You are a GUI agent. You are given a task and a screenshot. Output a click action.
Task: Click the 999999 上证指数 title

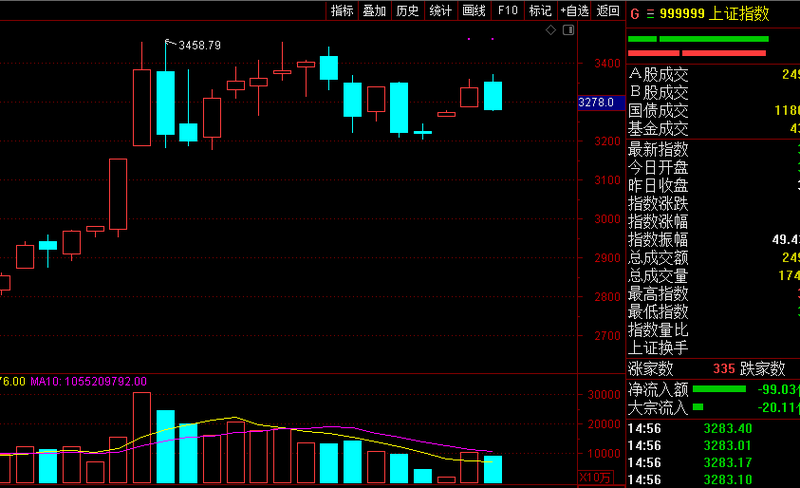click(713, 13)
